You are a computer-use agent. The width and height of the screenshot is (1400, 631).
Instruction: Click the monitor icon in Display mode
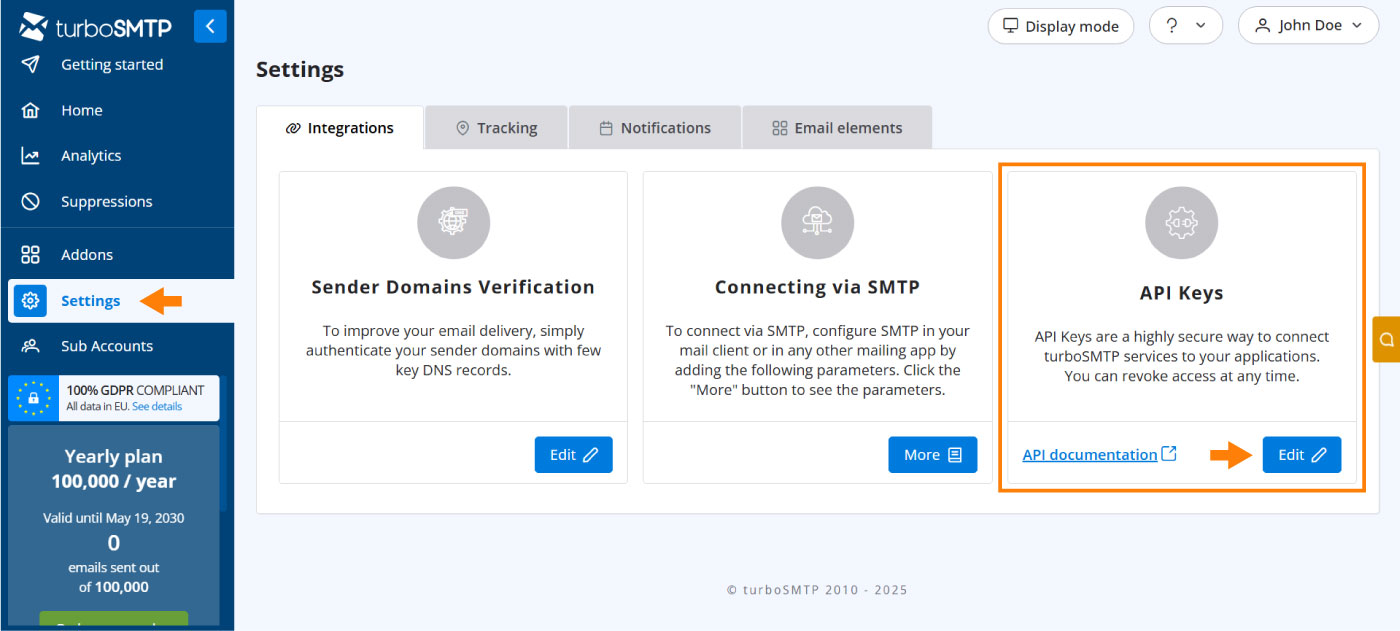(x=1011, y=26)
